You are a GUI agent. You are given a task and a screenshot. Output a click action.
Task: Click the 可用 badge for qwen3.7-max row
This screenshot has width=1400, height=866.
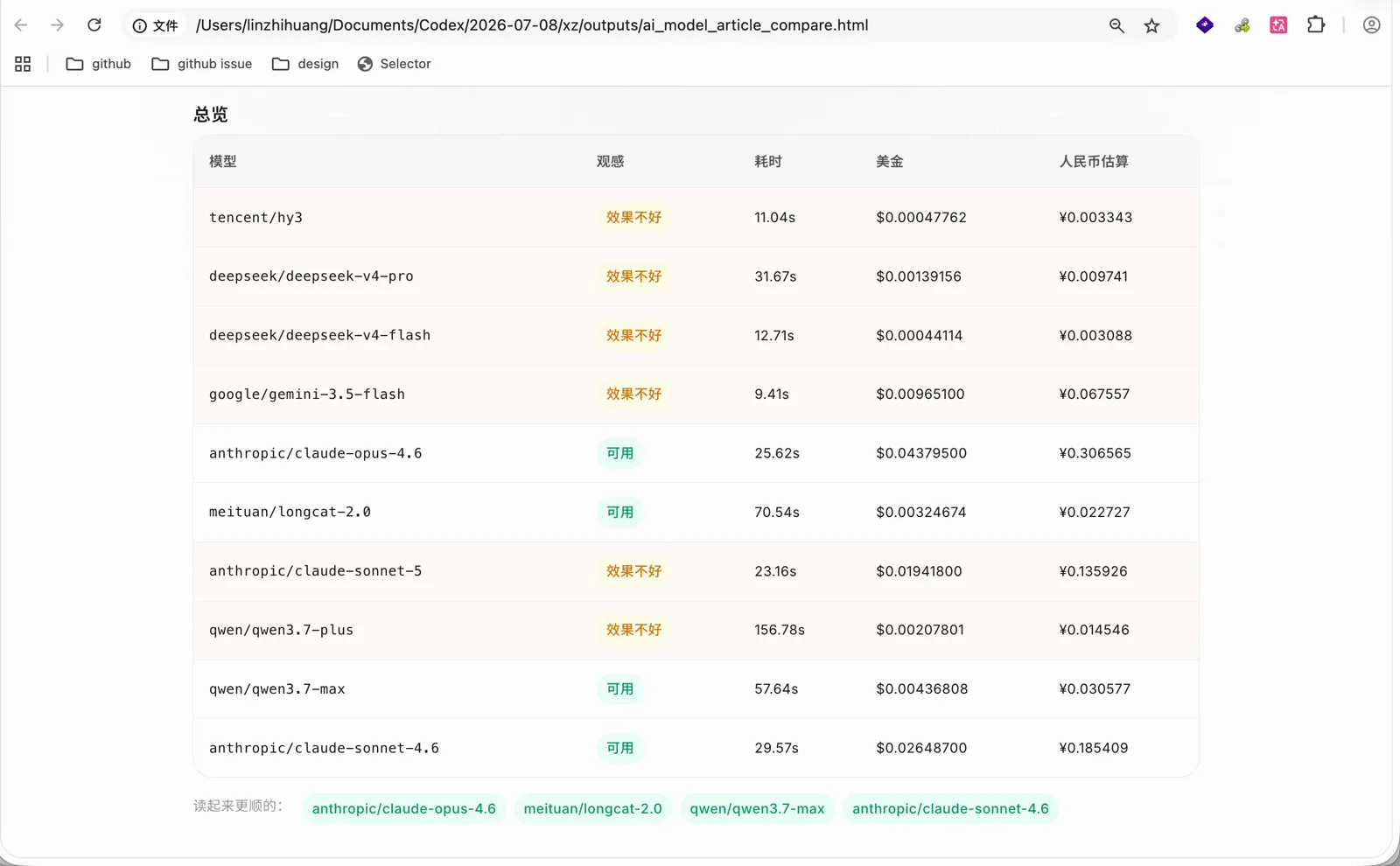[x=620, y=689]
